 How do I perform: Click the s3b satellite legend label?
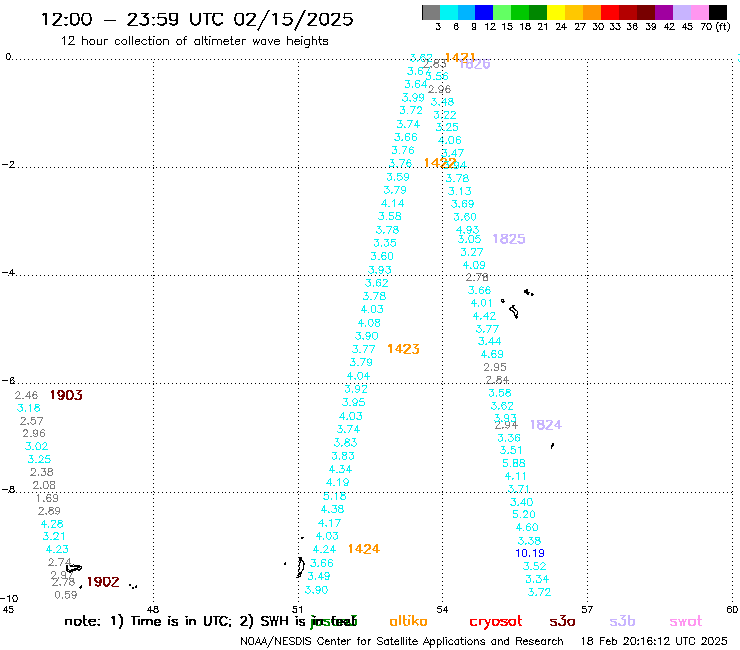(622, 621)
